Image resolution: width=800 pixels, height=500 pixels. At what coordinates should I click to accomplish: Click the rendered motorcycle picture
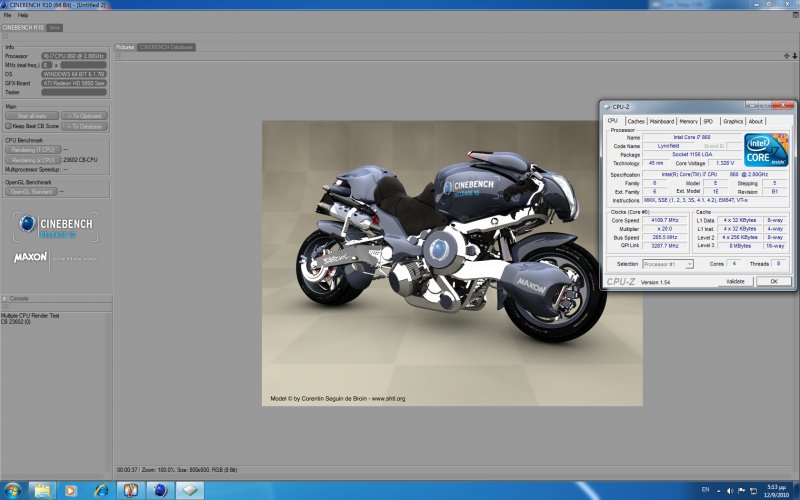click(x=452, y=263)
